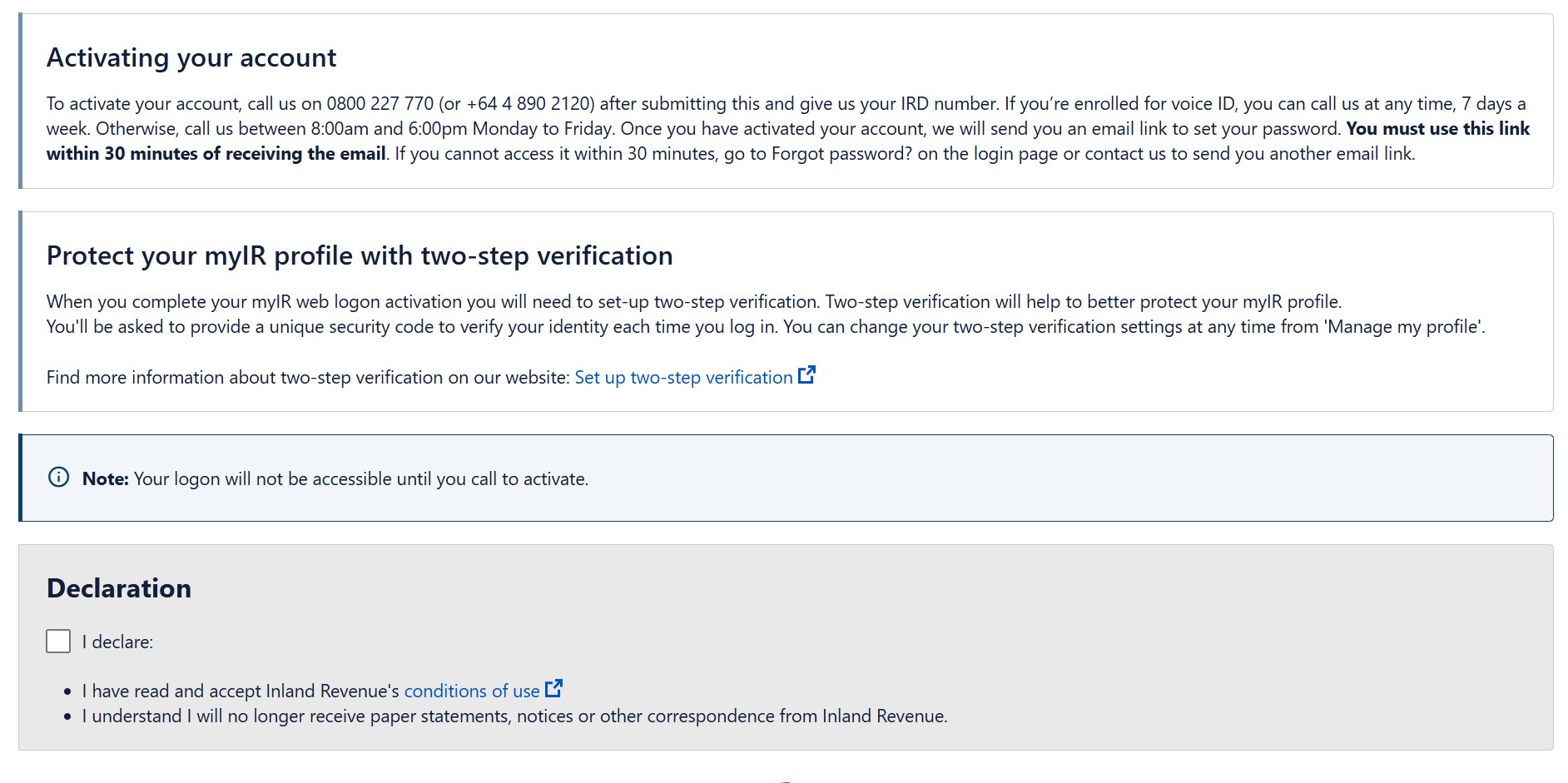Open the "Set up two-step verification" link
The width and height of the screenshot is (1568, 783).
(682, 378)
